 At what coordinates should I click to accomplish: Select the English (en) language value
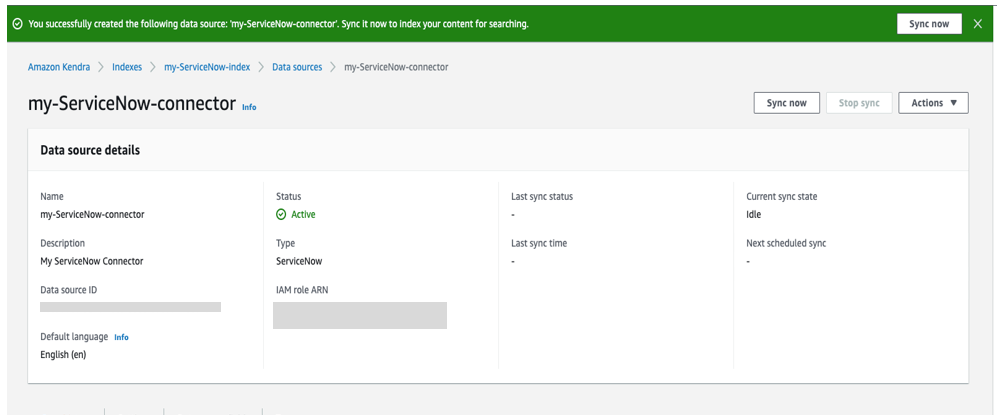[63, 355]
